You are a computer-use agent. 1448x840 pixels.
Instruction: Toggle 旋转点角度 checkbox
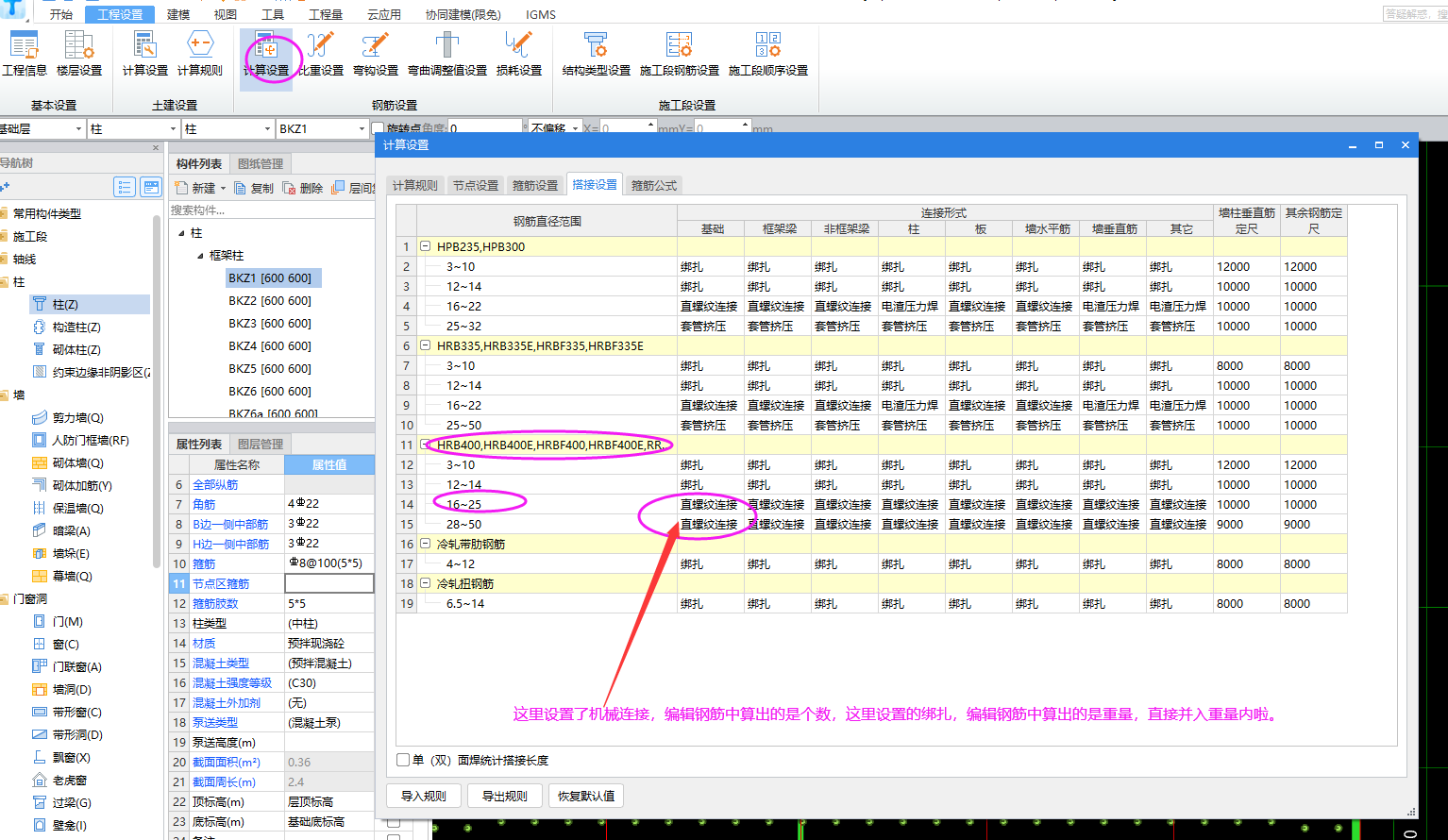point(378,128)
